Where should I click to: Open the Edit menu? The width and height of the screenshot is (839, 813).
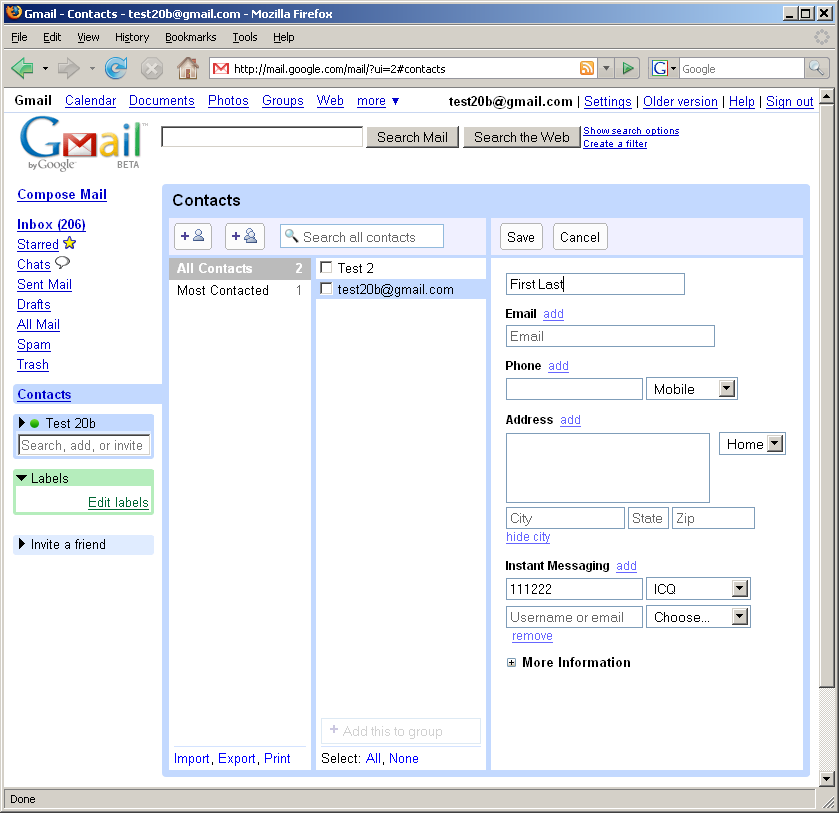point(52,37)
